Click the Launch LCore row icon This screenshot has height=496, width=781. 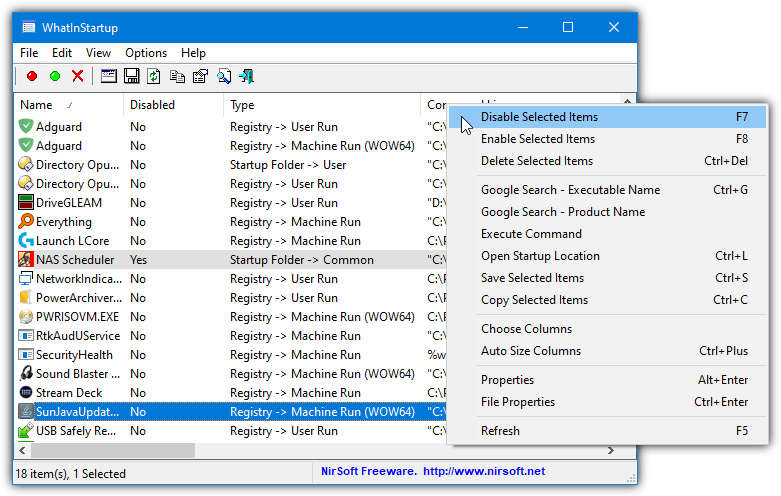tap(25, 241)
